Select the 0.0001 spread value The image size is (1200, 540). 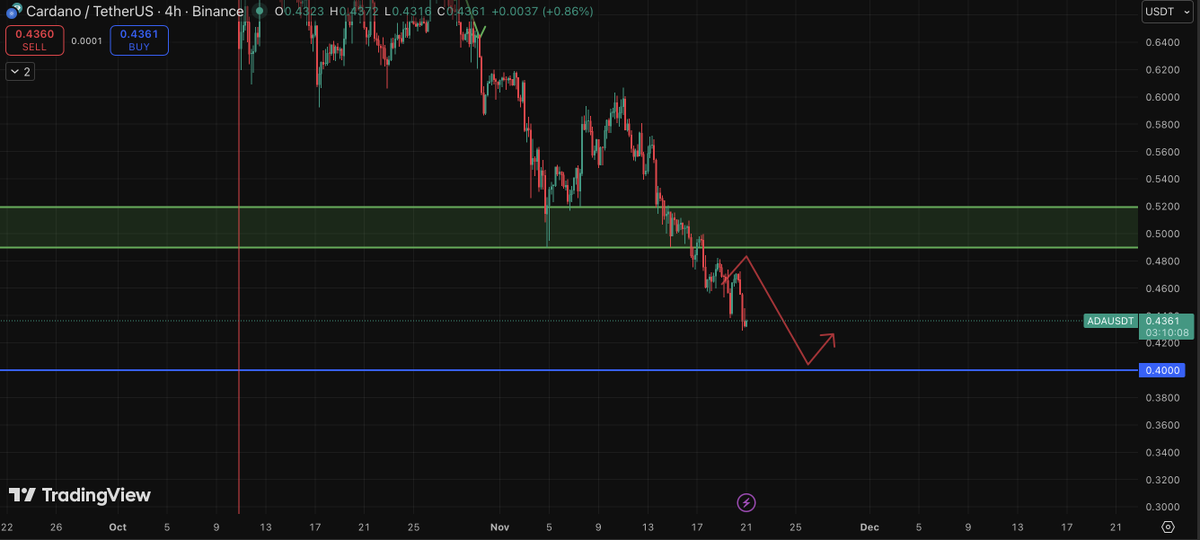[x=87, y=41]
